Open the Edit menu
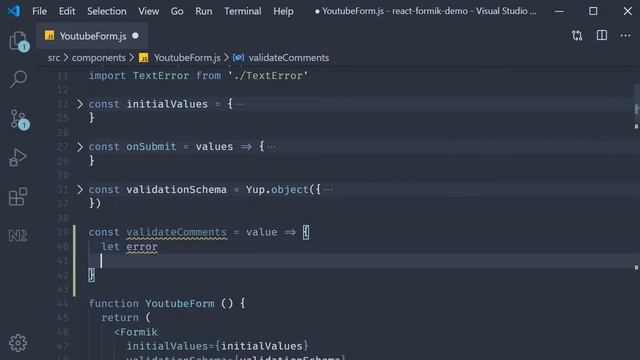640x360 pixels. pos(67,11)
